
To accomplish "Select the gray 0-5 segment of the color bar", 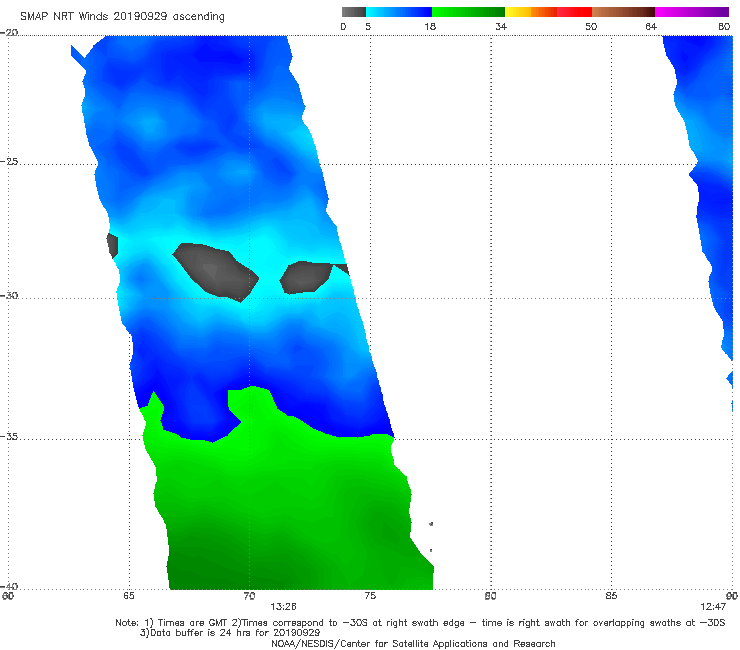I will [354, 12].
